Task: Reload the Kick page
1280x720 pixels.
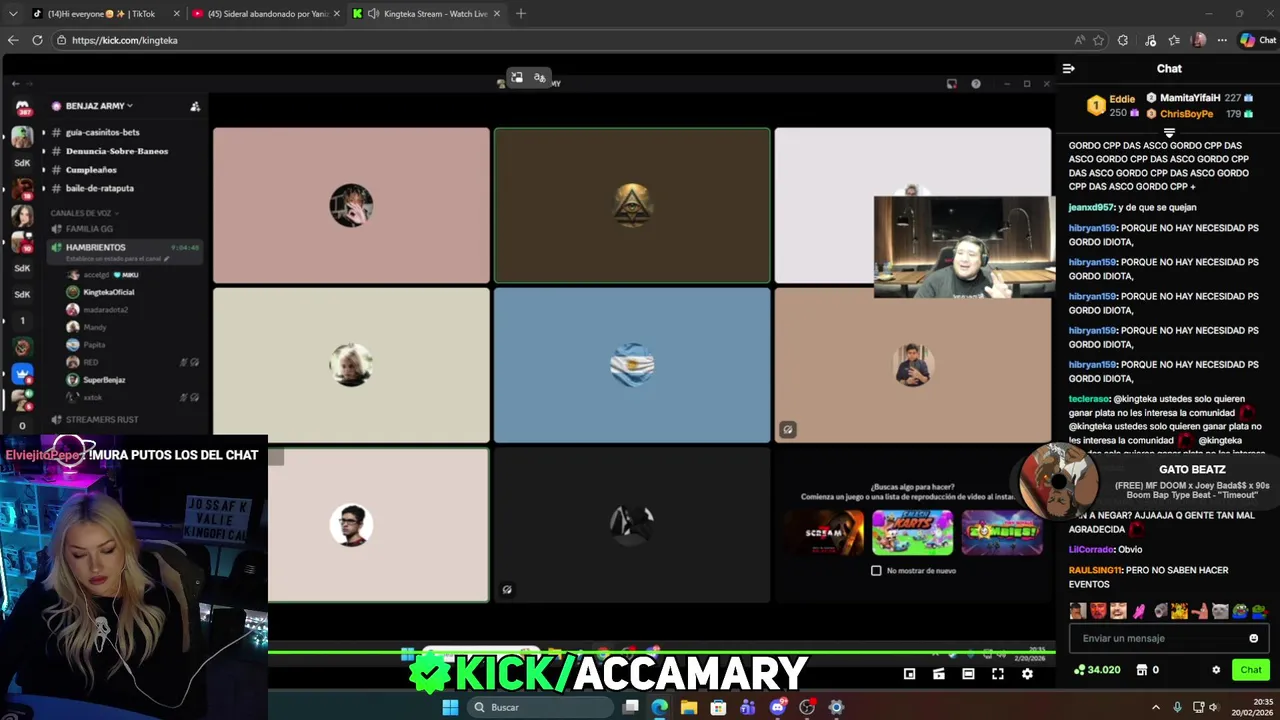Action: click(37, 40)
